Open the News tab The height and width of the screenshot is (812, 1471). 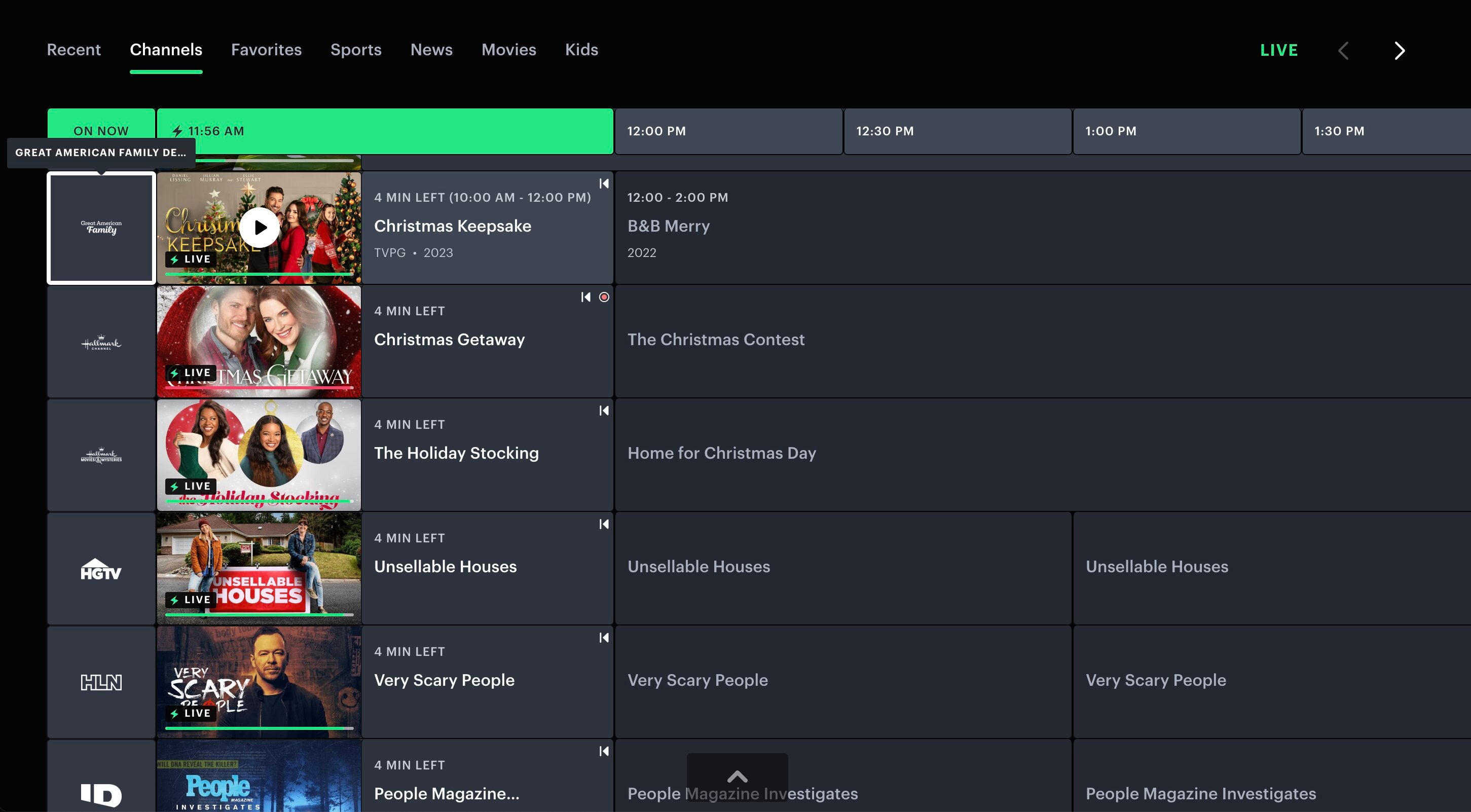pyautogui.click(x=432, y=50)
